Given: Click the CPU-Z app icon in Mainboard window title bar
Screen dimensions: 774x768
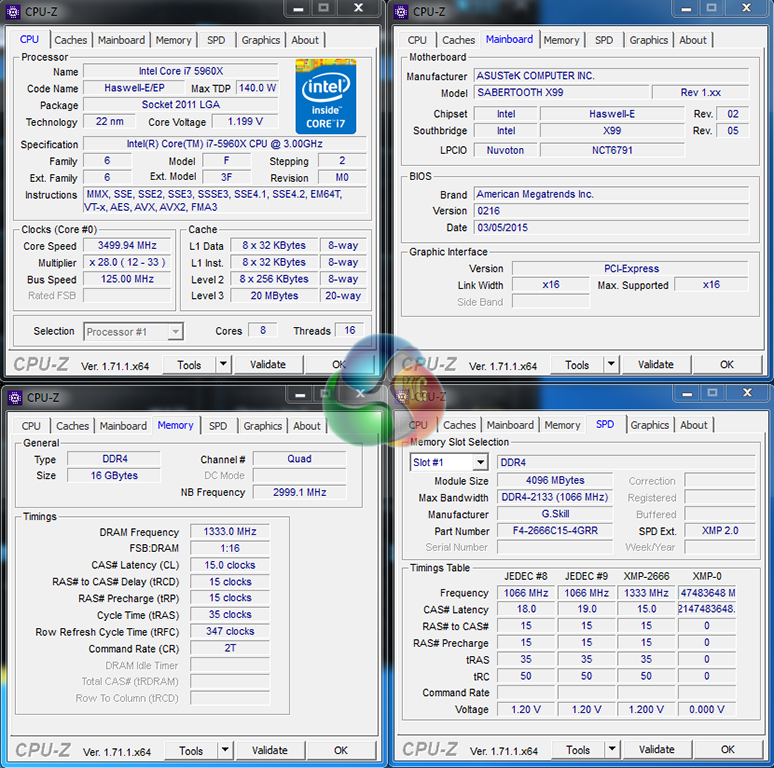Looking at the screenshot, I should (x=401, y=12).
